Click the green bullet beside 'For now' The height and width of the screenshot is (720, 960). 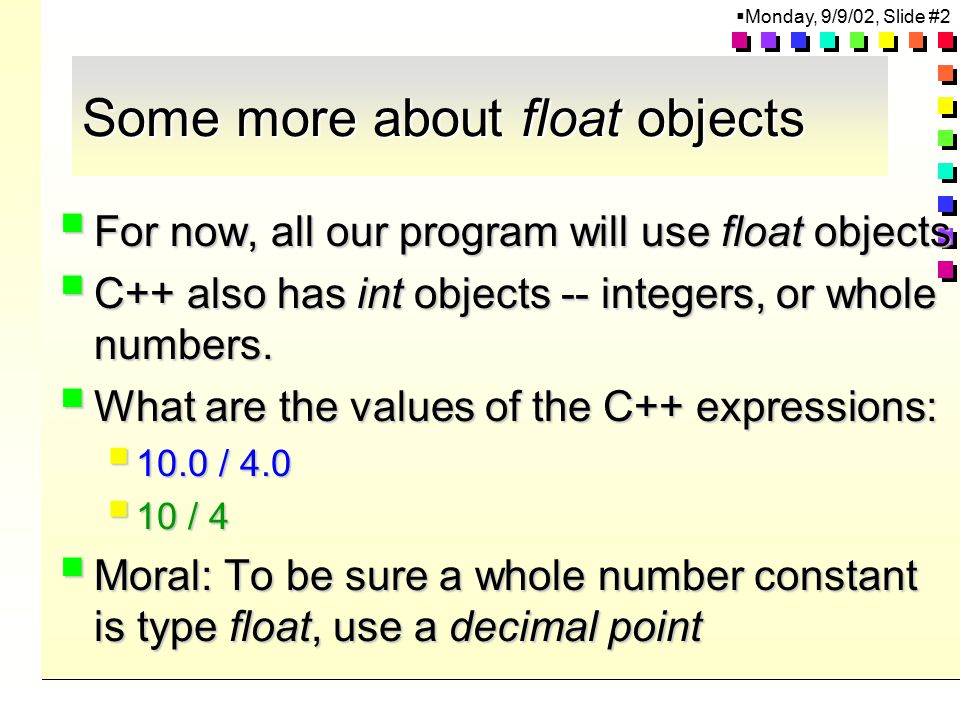click(x=73, y=223)
